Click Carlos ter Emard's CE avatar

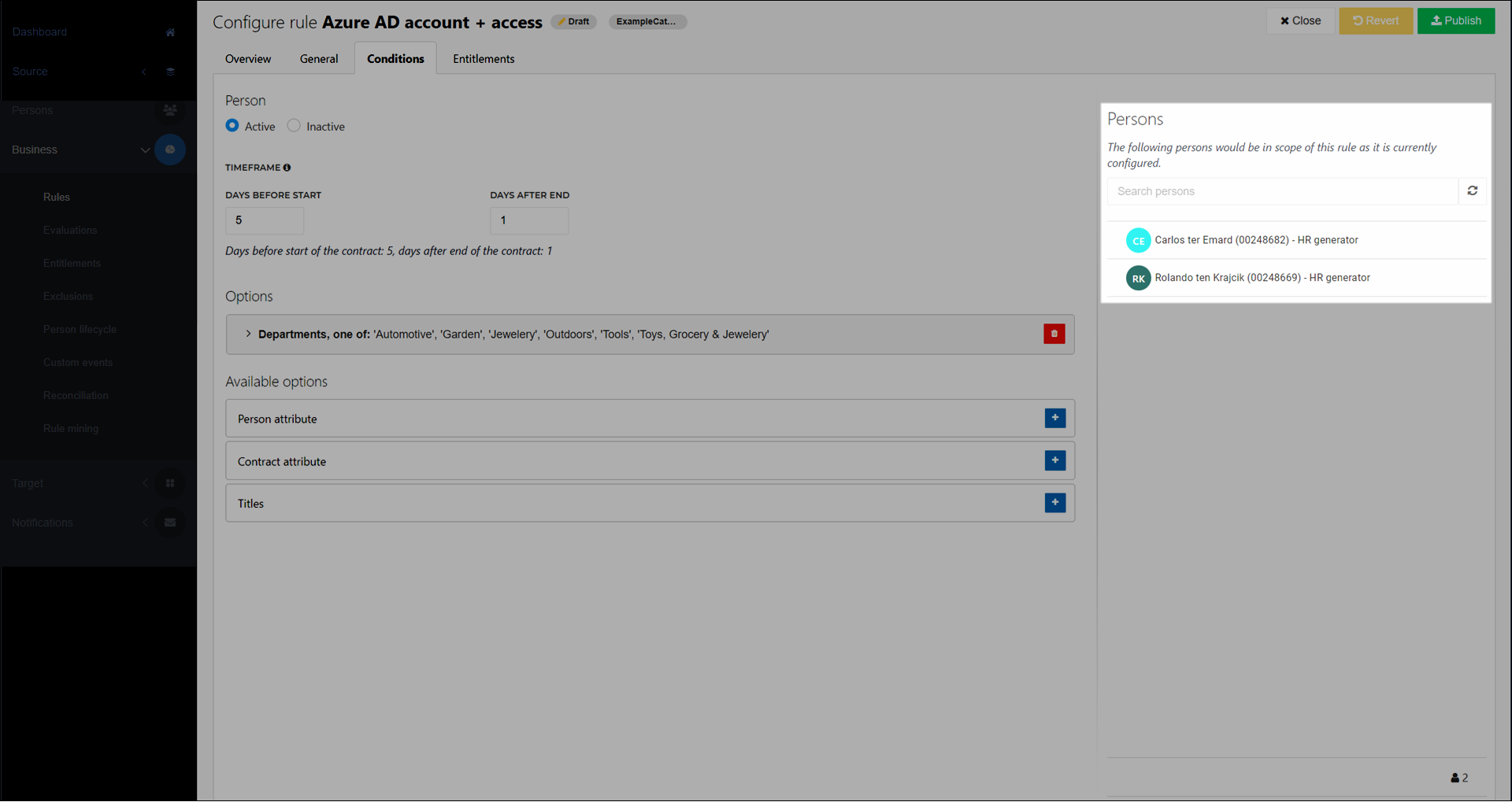1138,240
